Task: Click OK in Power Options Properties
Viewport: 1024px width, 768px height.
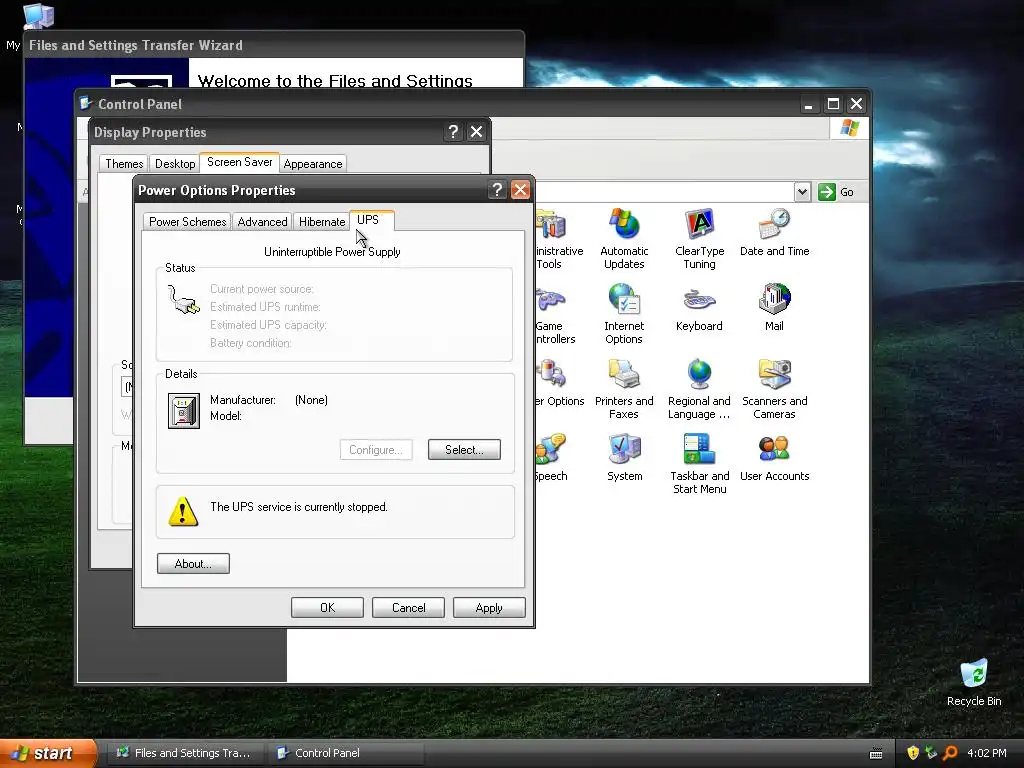Action: [327, 607]
